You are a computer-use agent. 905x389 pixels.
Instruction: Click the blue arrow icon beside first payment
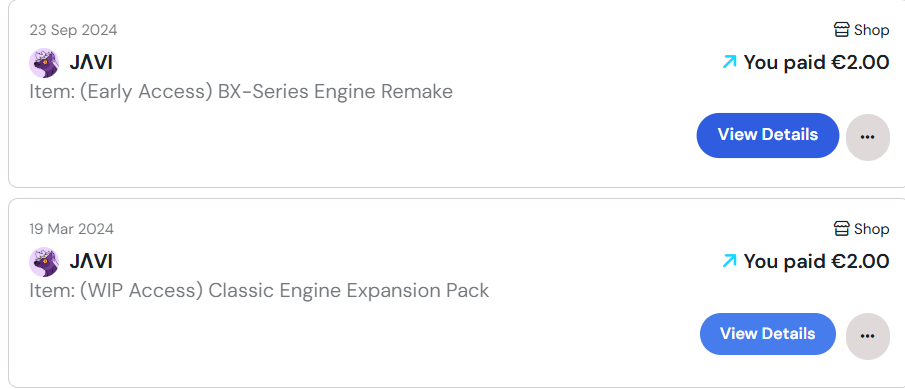730,62
